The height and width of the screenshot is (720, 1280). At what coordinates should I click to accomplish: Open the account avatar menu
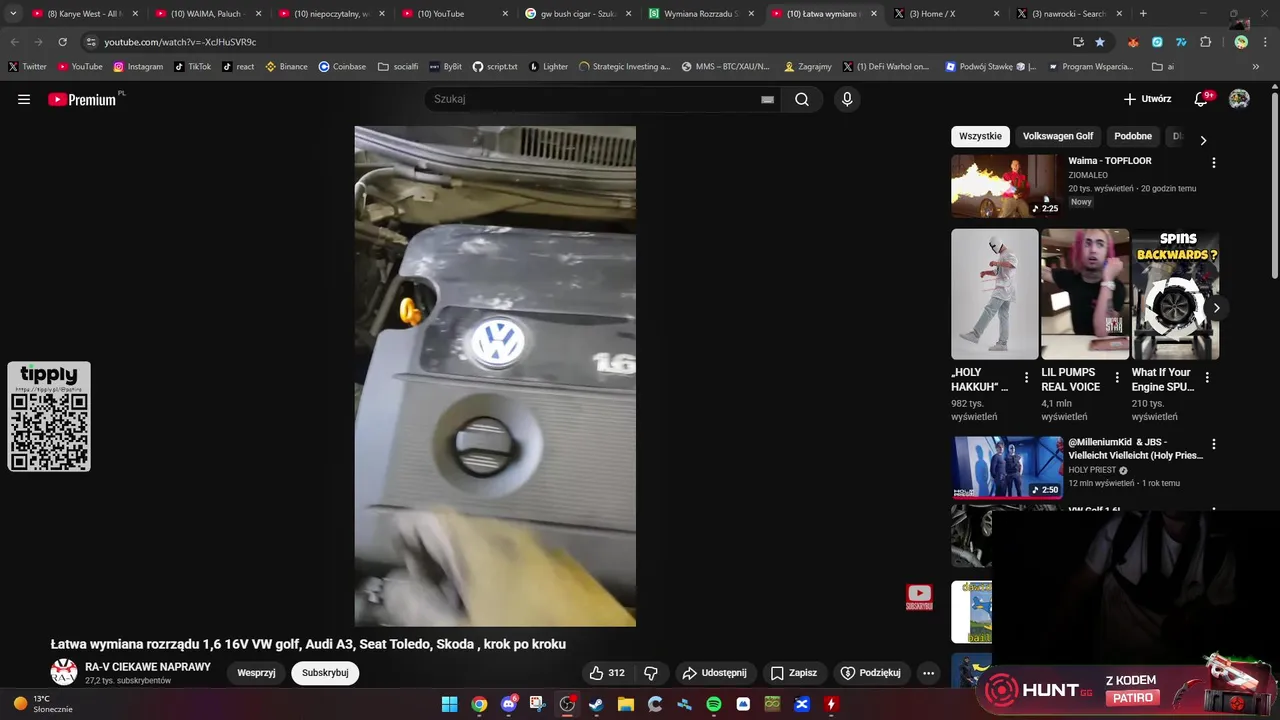(x=1239, y=99)
